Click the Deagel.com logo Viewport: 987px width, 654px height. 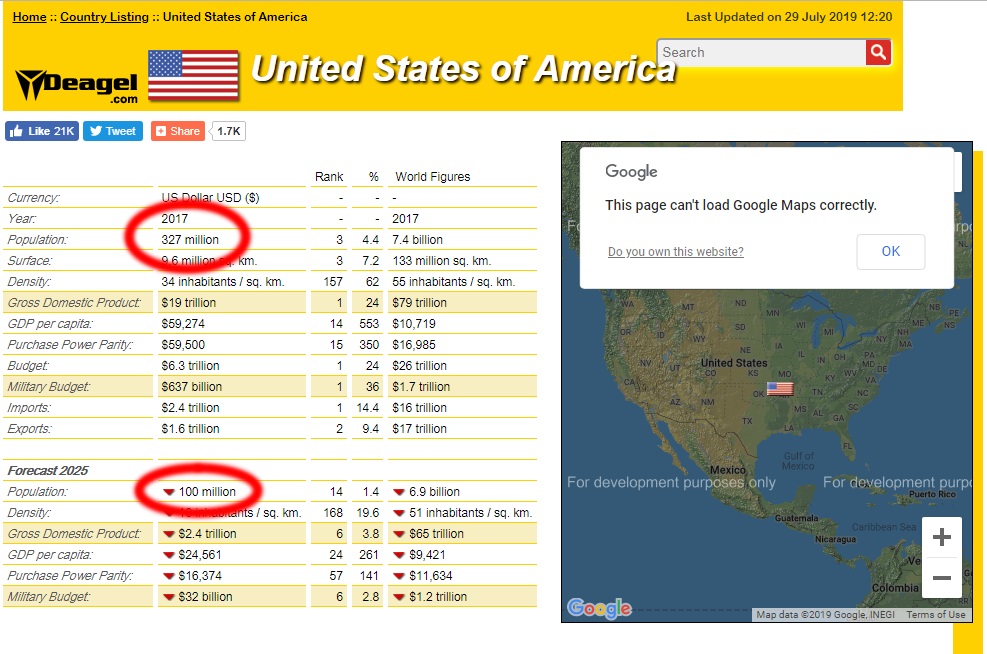(77, 86)
